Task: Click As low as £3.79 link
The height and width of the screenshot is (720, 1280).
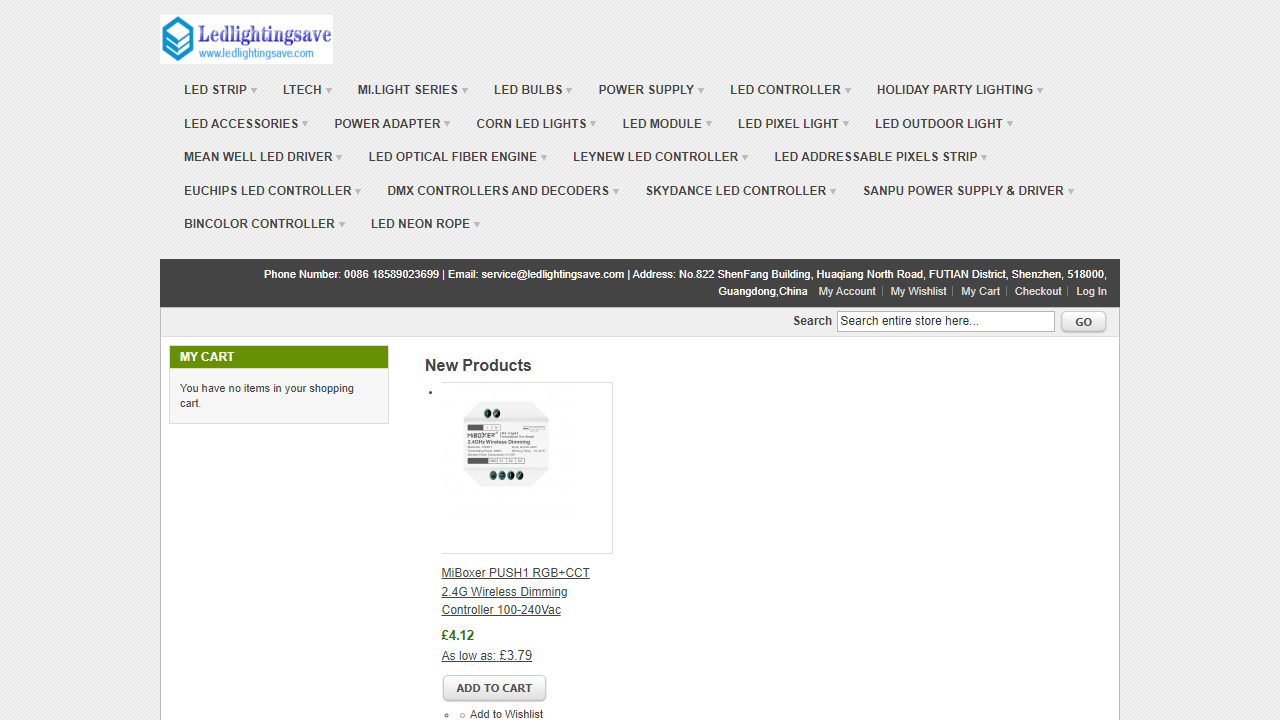Action: [487, 656]
